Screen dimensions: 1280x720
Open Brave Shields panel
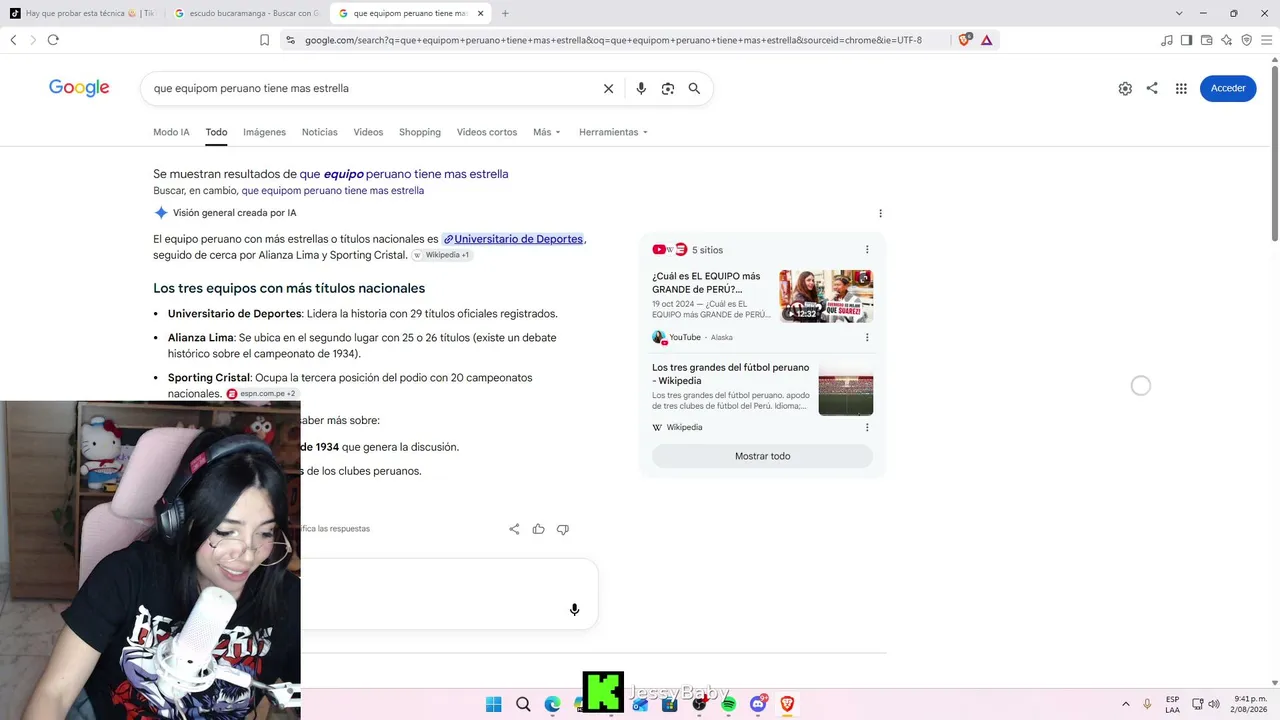[x=964, y=40]
